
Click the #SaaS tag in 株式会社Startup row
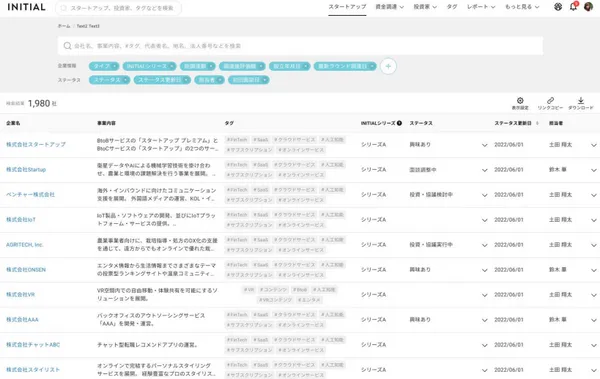pyautogui.click(x=260, y=165)
